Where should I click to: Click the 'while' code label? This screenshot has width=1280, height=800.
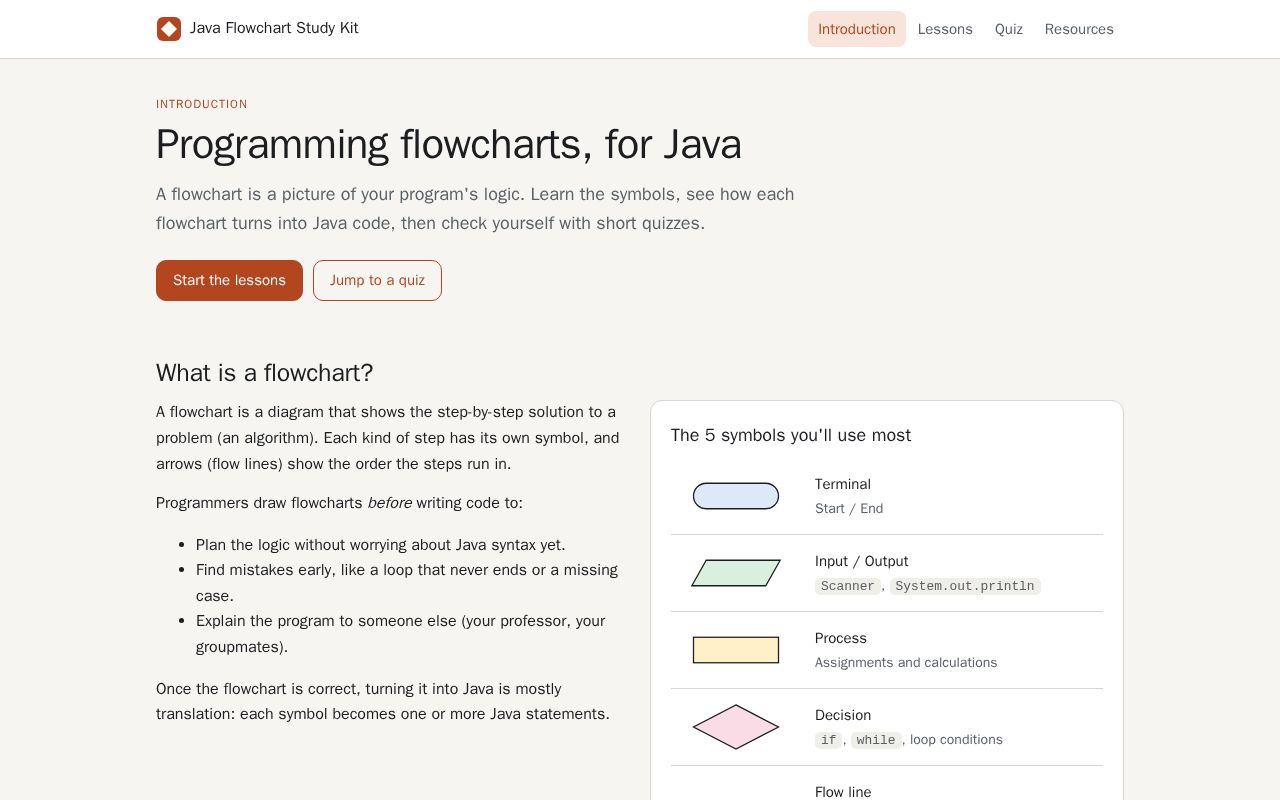tap(876, 740)
